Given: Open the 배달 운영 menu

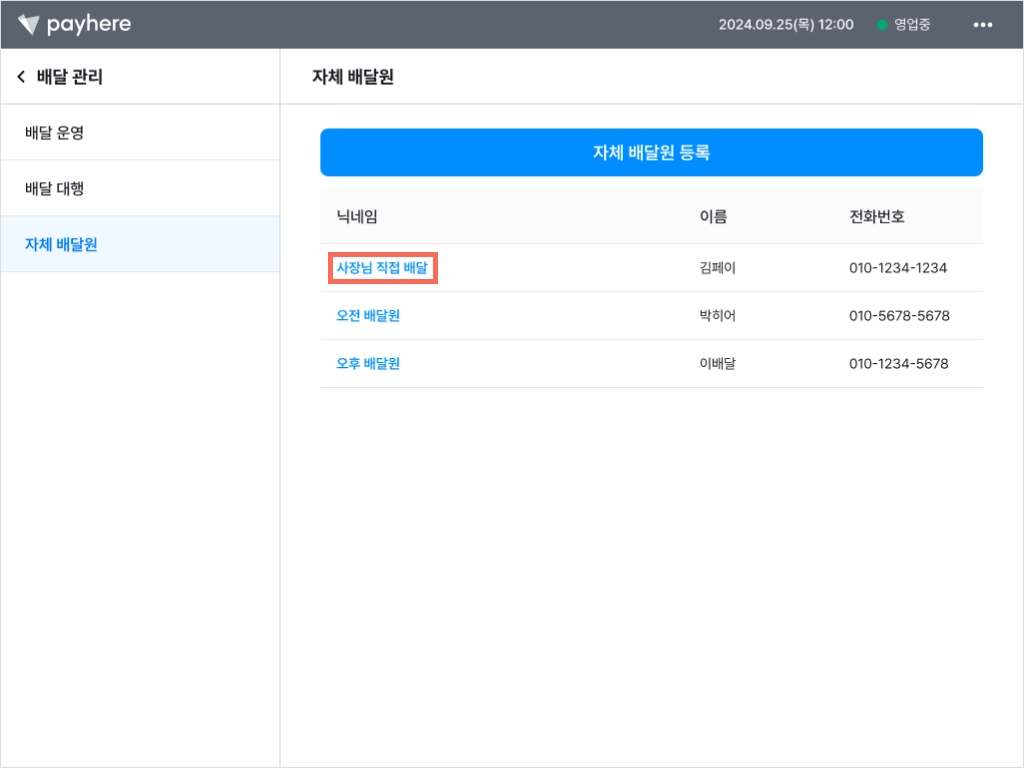Looking at the screenshot, I should pos(140,133).
